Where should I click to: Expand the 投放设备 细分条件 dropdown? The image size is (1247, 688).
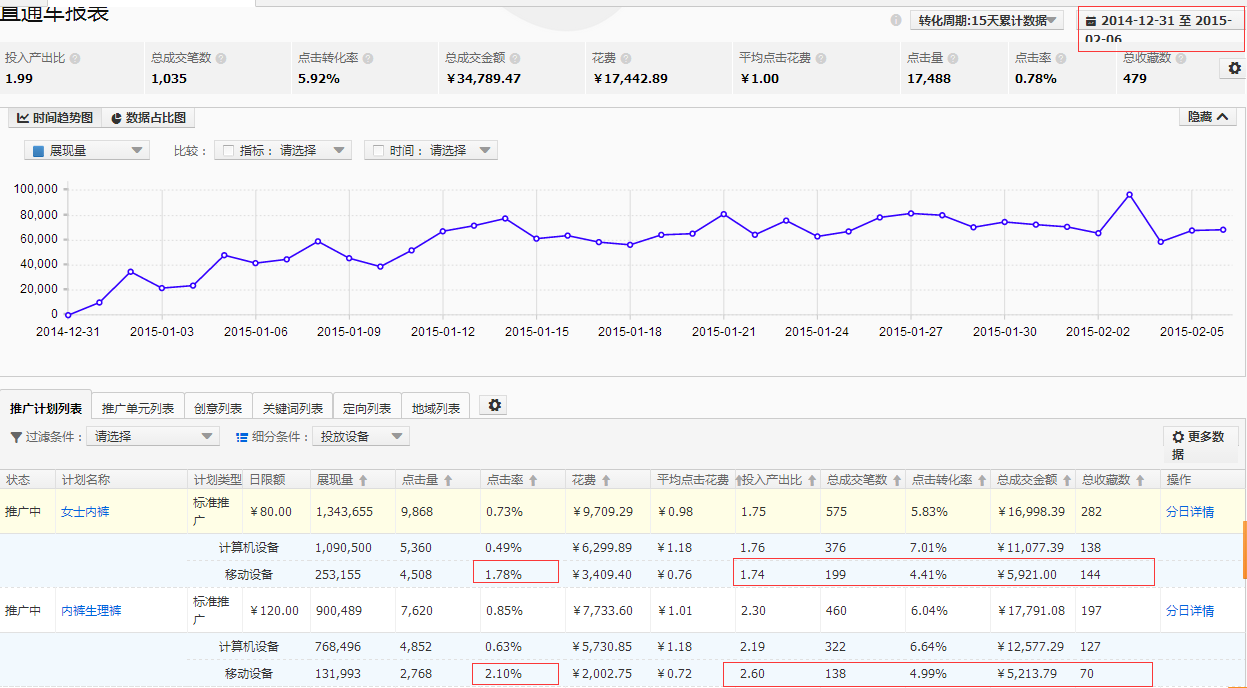pyautogui.click(x=361, y=437)
